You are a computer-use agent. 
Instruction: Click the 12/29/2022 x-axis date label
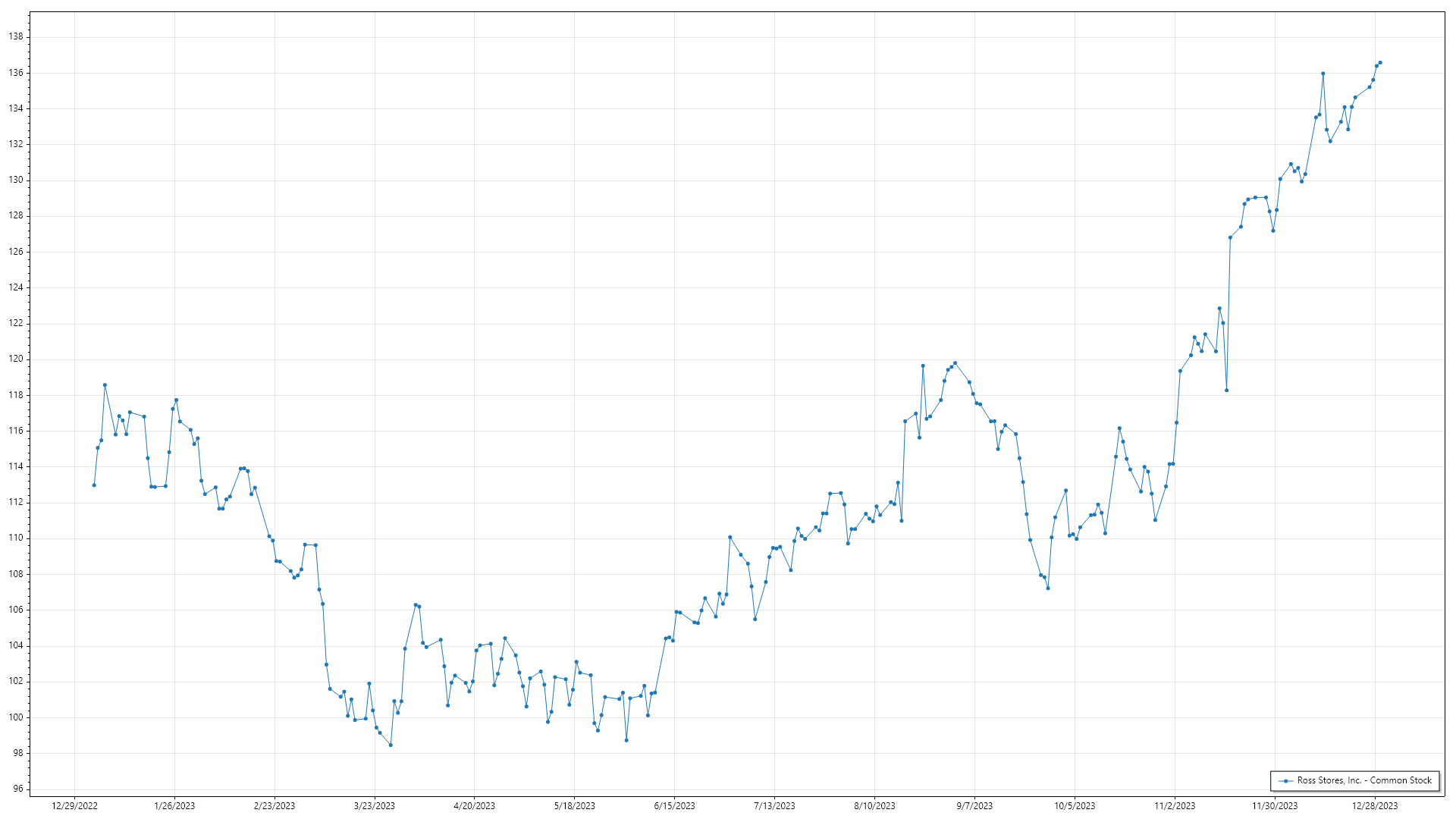coord(74,806)
